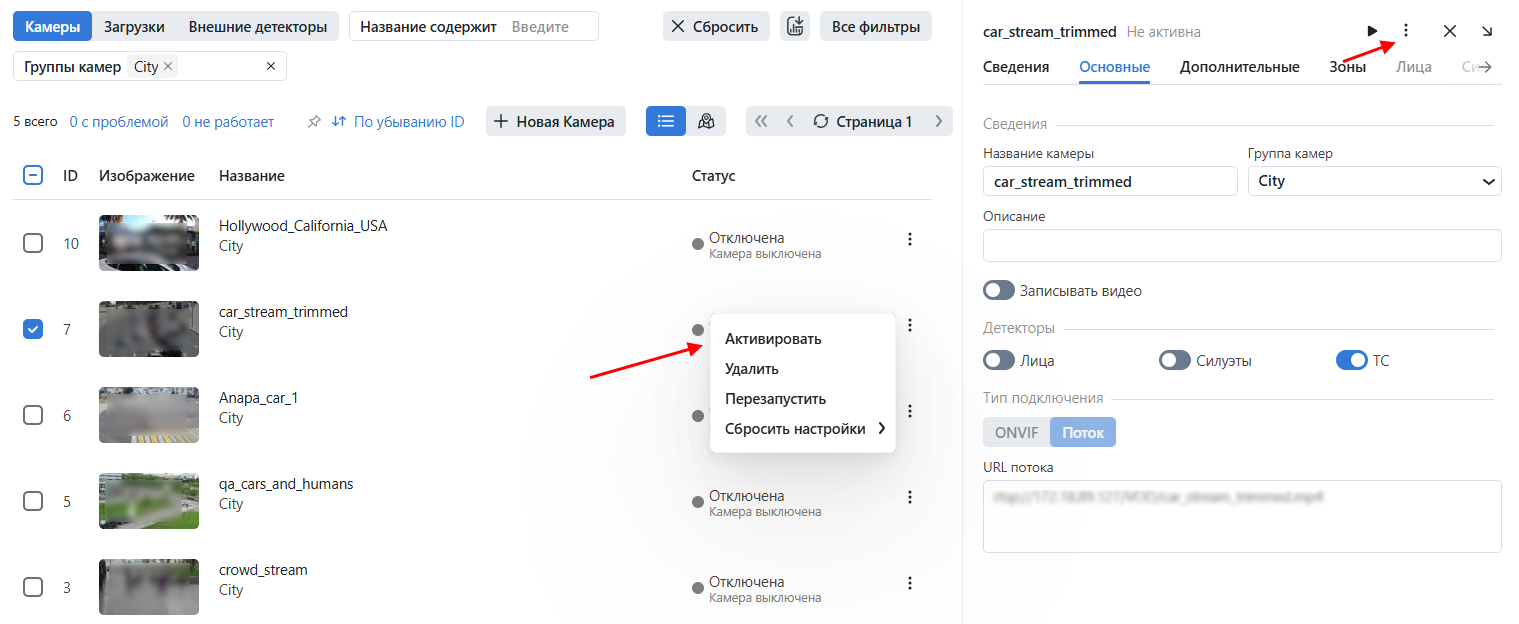Enable the Записывать видео toggle
Image resolution: width=1519 pixels, height=624 pixels.
pos(999,291)
